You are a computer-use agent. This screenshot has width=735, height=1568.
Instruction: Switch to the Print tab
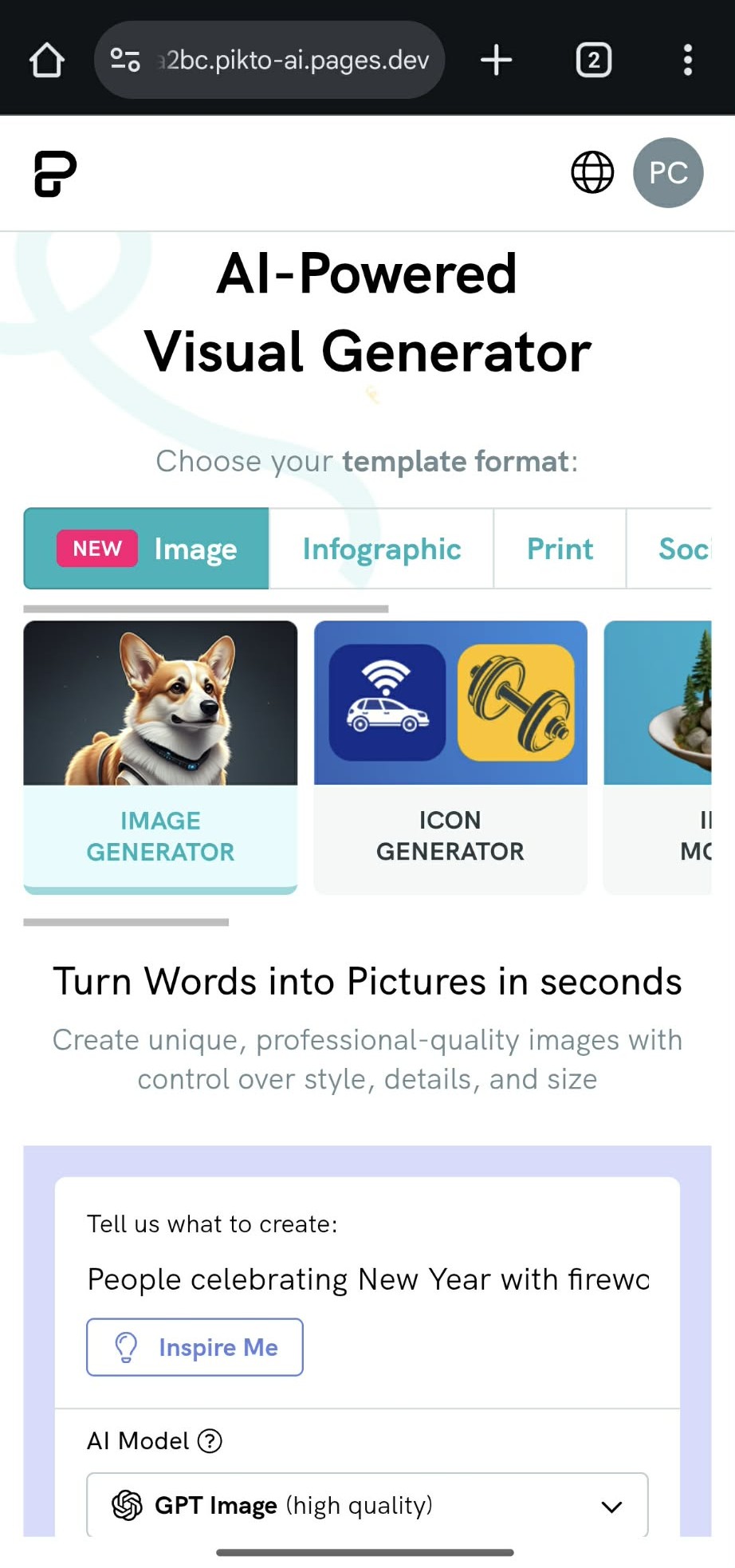pyautogui.click(x=560, y=549)
